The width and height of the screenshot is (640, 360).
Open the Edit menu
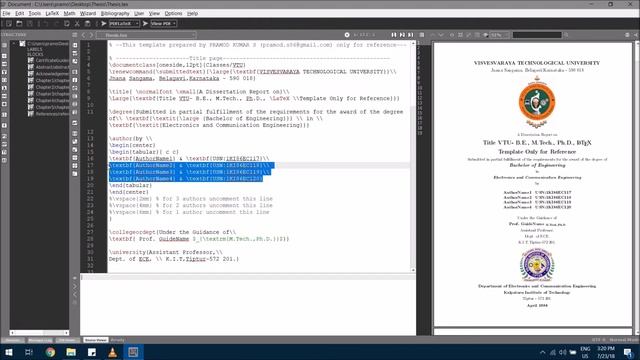pos(20,13)
